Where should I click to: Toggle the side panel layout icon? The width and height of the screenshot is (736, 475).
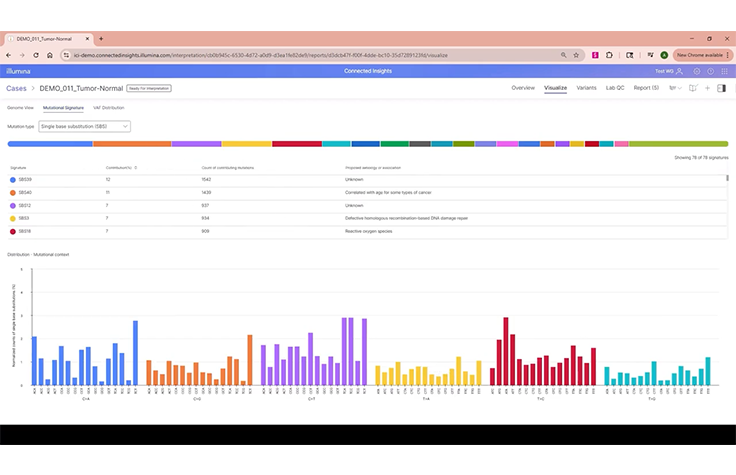point(722,88)
